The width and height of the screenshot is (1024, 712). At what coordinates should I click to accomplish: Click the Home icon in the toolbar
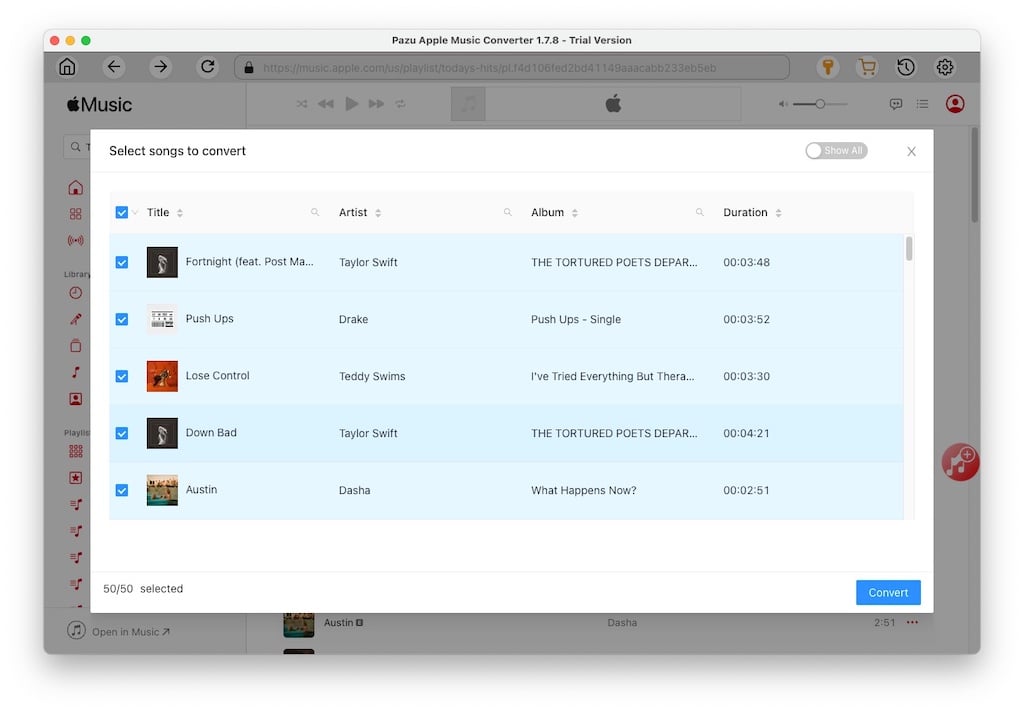(x=67, y=67)
